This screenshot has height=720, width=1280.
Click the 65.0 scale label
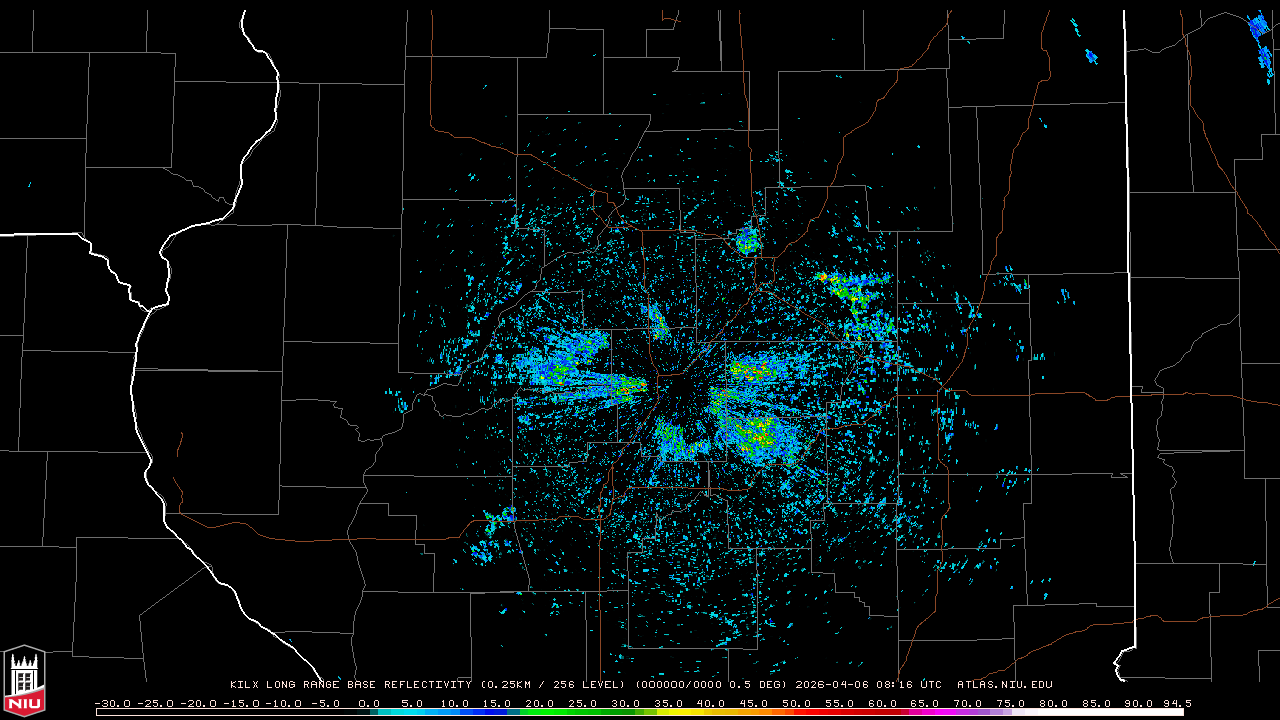[x=924, y=704]
